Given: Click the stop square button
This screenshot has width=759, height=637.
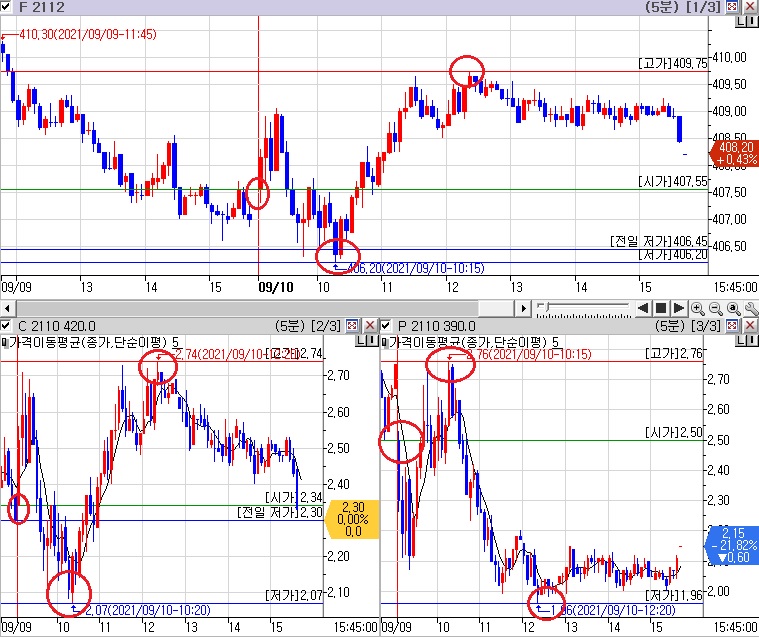Looking at the screenshot, I should (x=661, y=308).
